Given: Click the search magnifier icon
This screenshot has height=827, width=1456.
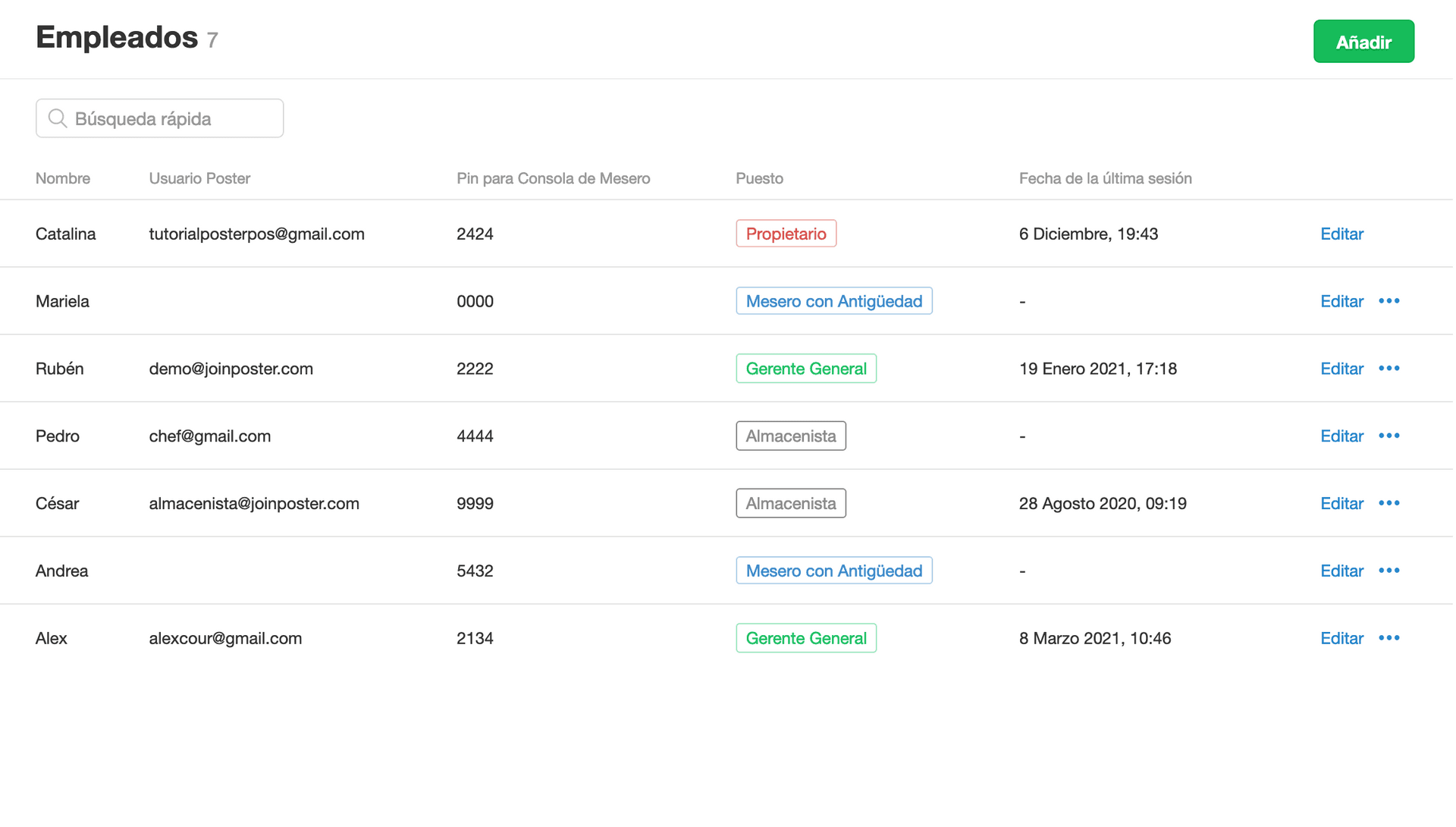Looking at the screenshot, I should click(x=58, y=118).
